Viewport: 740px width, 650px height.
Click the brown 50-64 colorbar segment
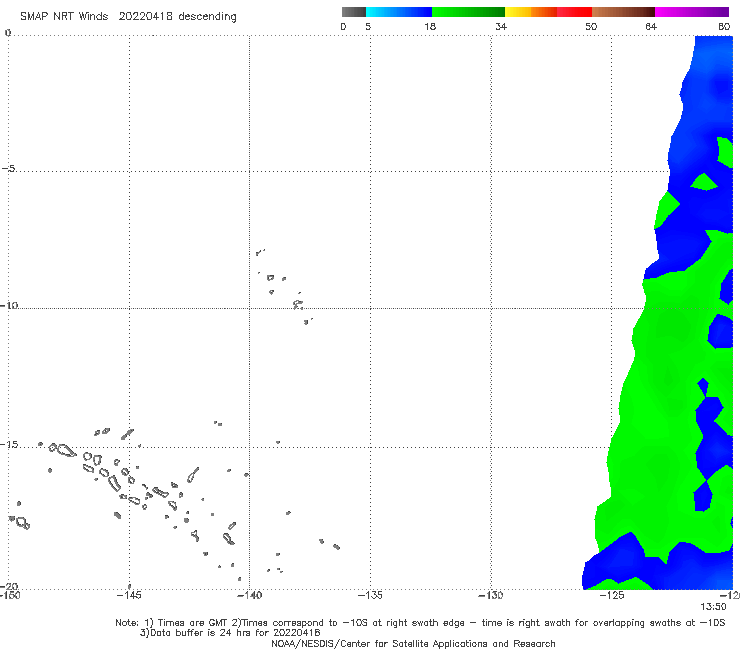tap(623, 12)
